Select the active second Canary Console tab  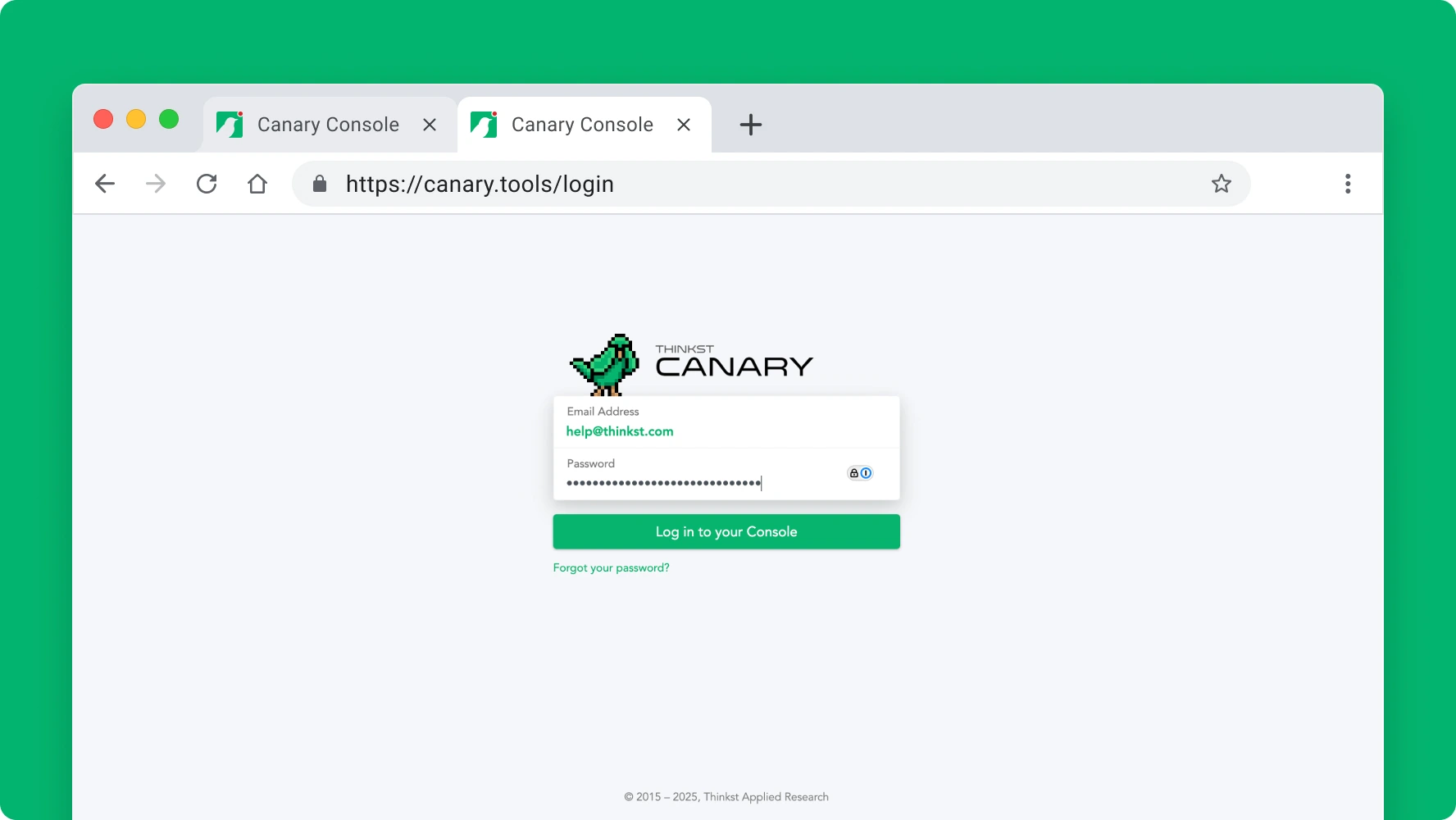click(x=584, y=125)
